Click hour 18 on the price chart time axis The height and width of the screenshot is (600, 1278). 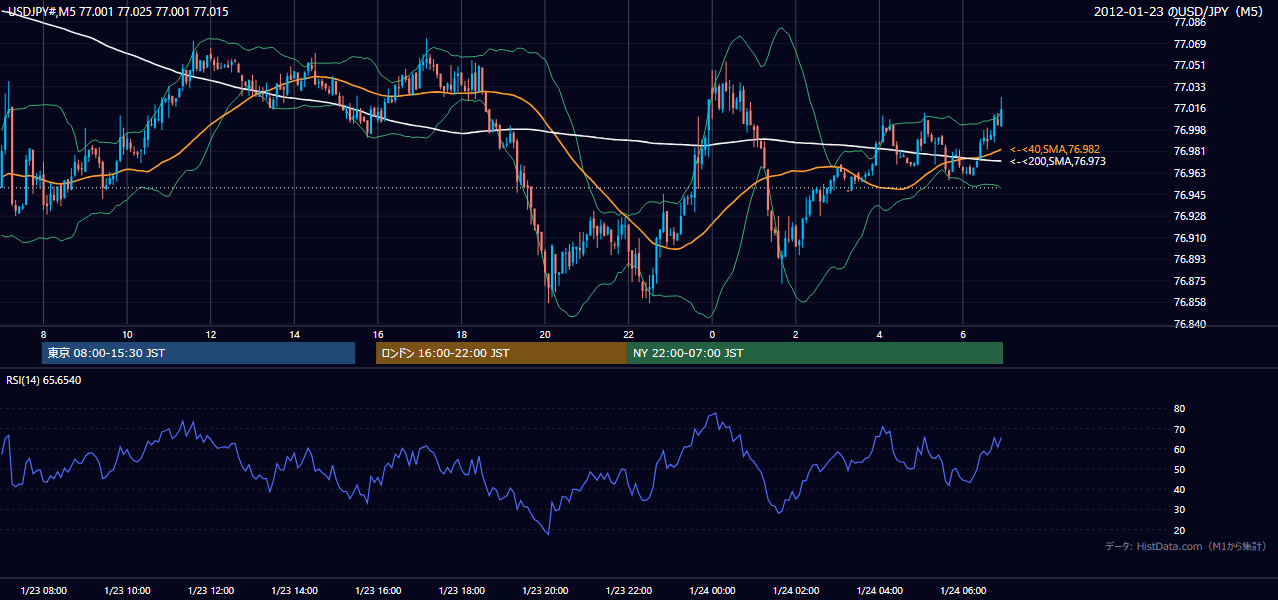(461, 334)
